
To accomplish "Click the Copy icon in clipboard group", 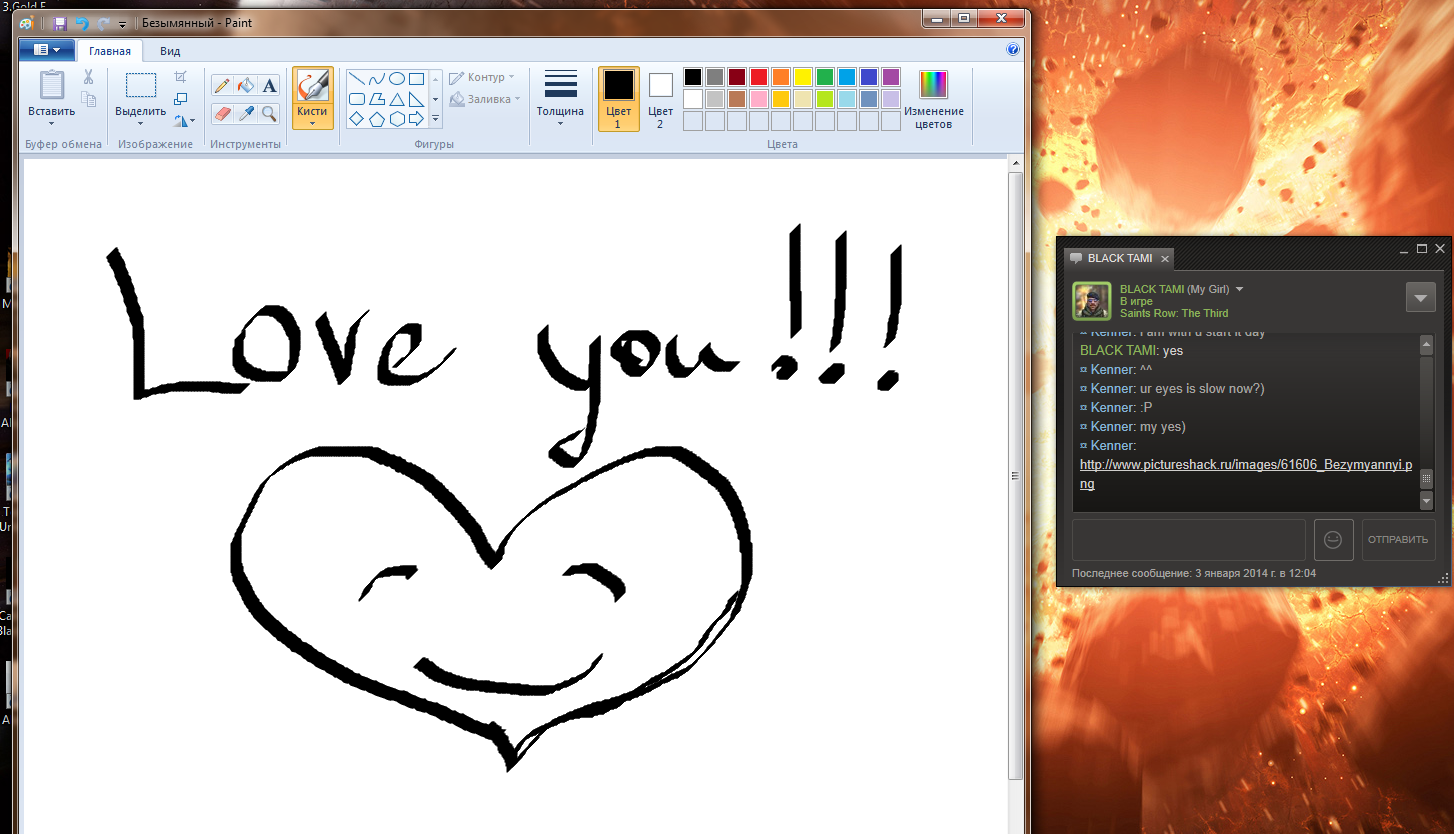I will tap(88, 99).
